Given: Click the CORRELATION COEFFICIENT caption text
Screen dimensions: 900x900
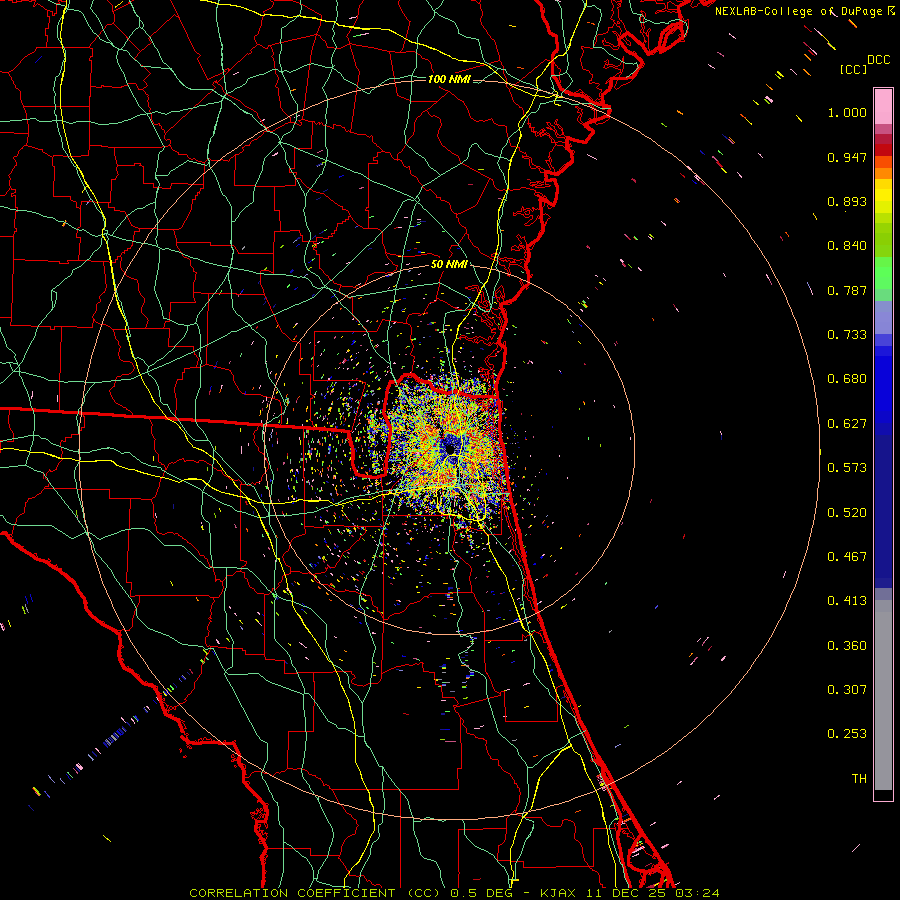Looking at the screenshot, I should [x=292, y=893].
